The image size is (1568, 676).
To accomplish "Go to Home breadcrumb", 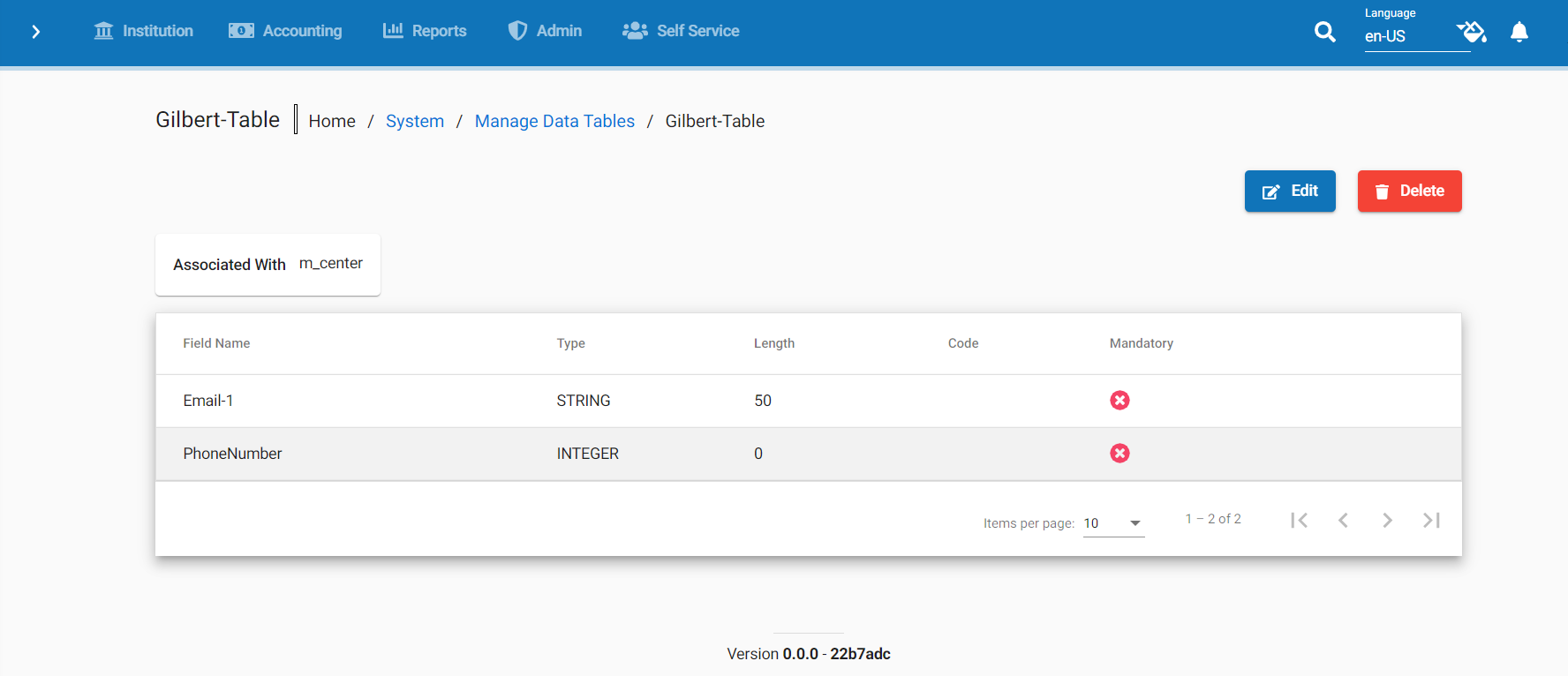I will point(332,121).
